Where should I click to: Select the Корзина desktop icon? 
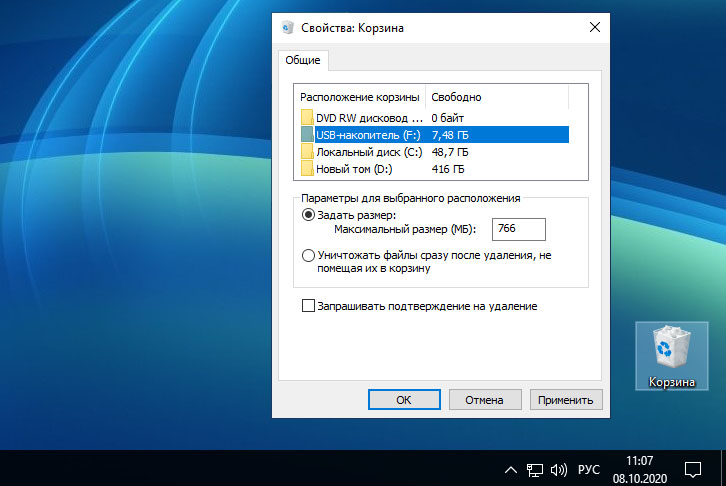point(671,356)
